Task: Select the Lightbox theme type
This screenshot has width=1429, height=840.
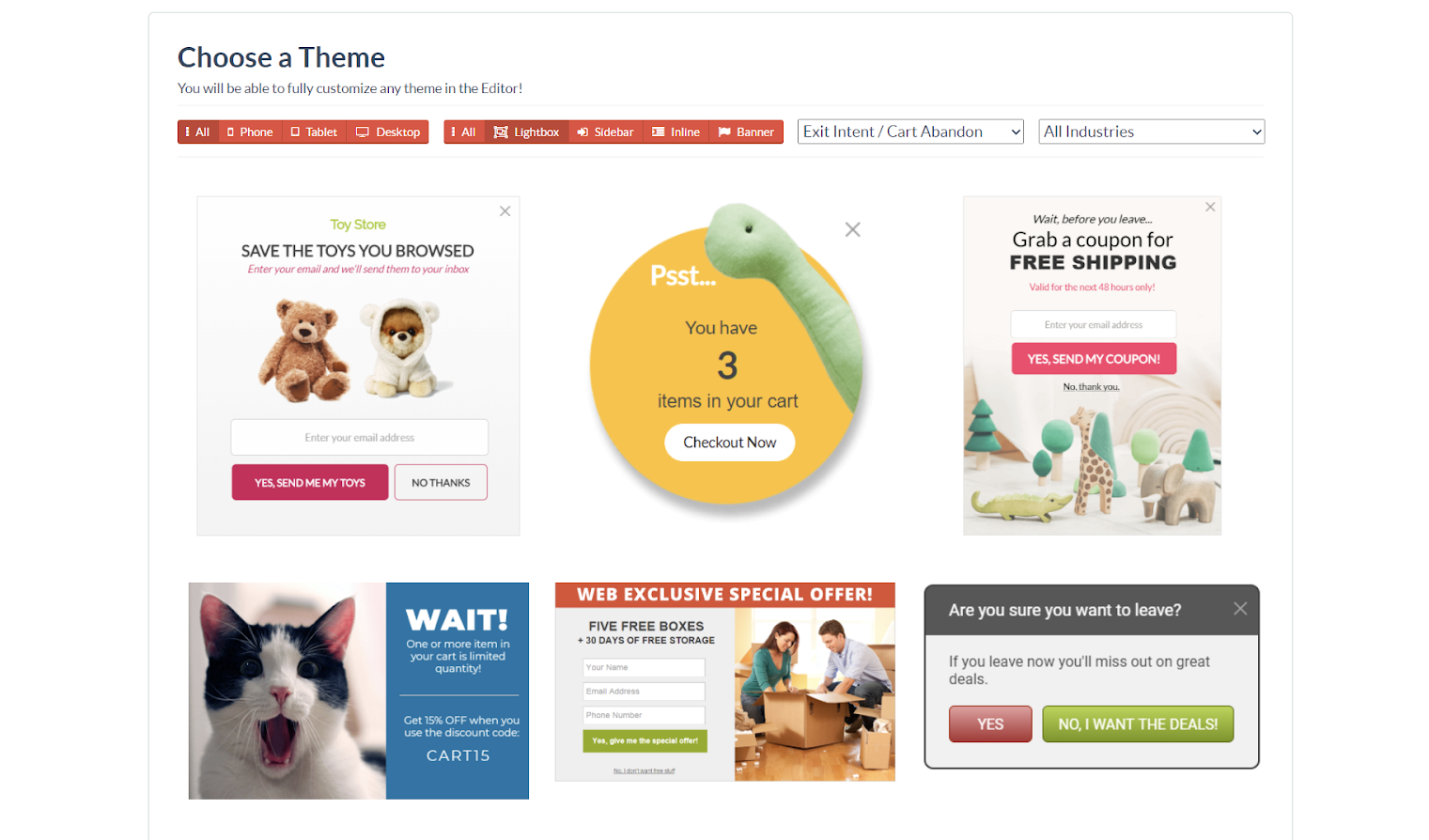Action: 527,132
